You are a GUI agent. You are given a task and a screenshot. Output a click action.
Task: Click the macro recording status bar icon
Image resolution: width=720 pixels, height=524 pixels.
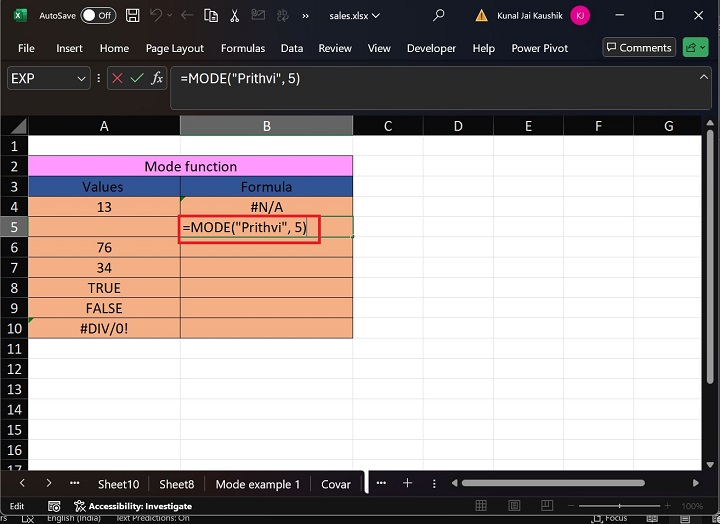54,506
